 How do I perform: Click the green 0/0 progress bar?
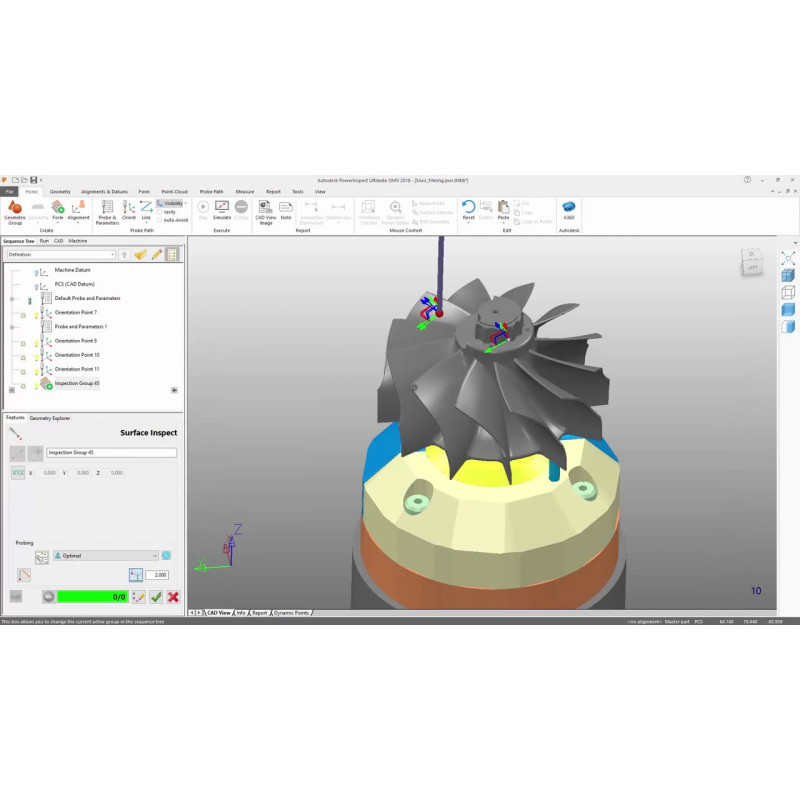click(x=92, y=597)
